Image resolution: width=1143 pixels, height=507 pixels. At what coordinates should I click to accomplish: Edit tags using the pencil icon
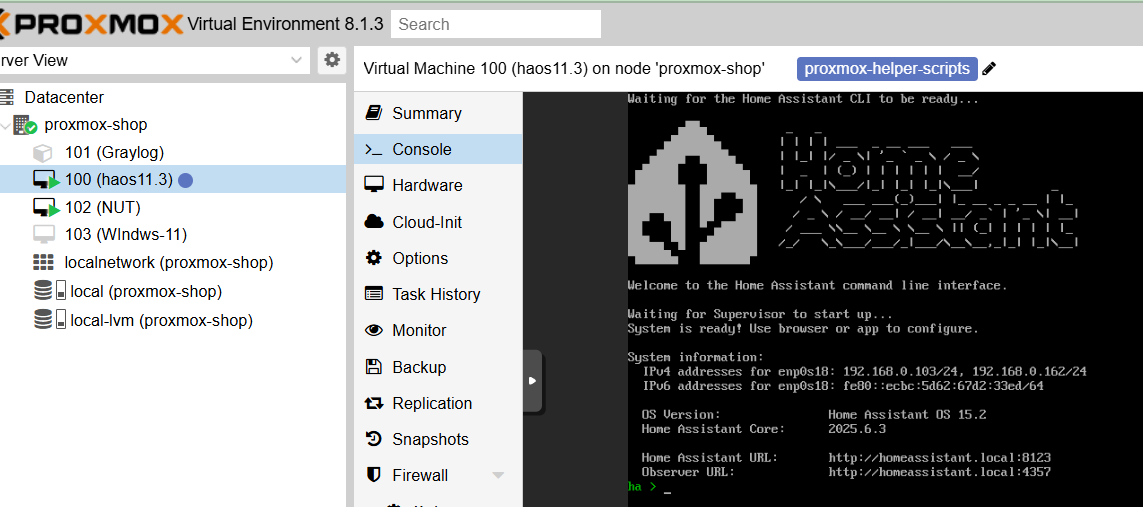point(988,69)
